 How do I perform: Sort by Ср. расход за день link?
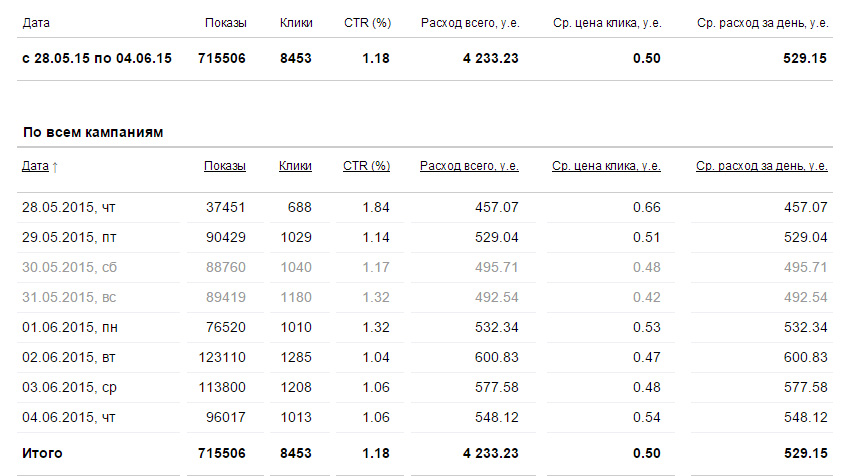tap(762, 166)
